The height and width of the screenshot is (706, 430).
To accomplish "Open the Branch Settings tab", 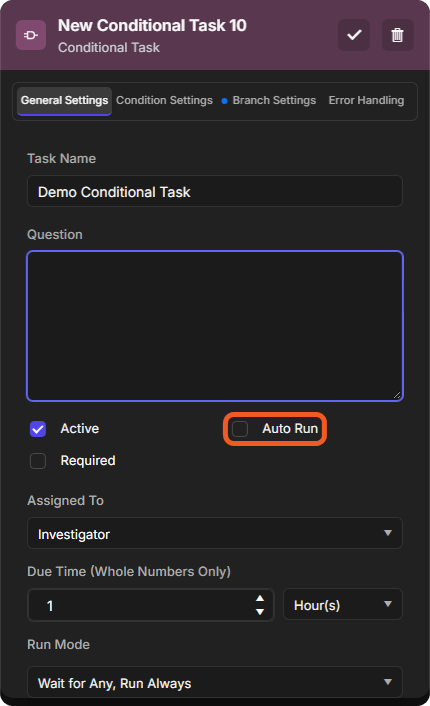I will [274, 100].
